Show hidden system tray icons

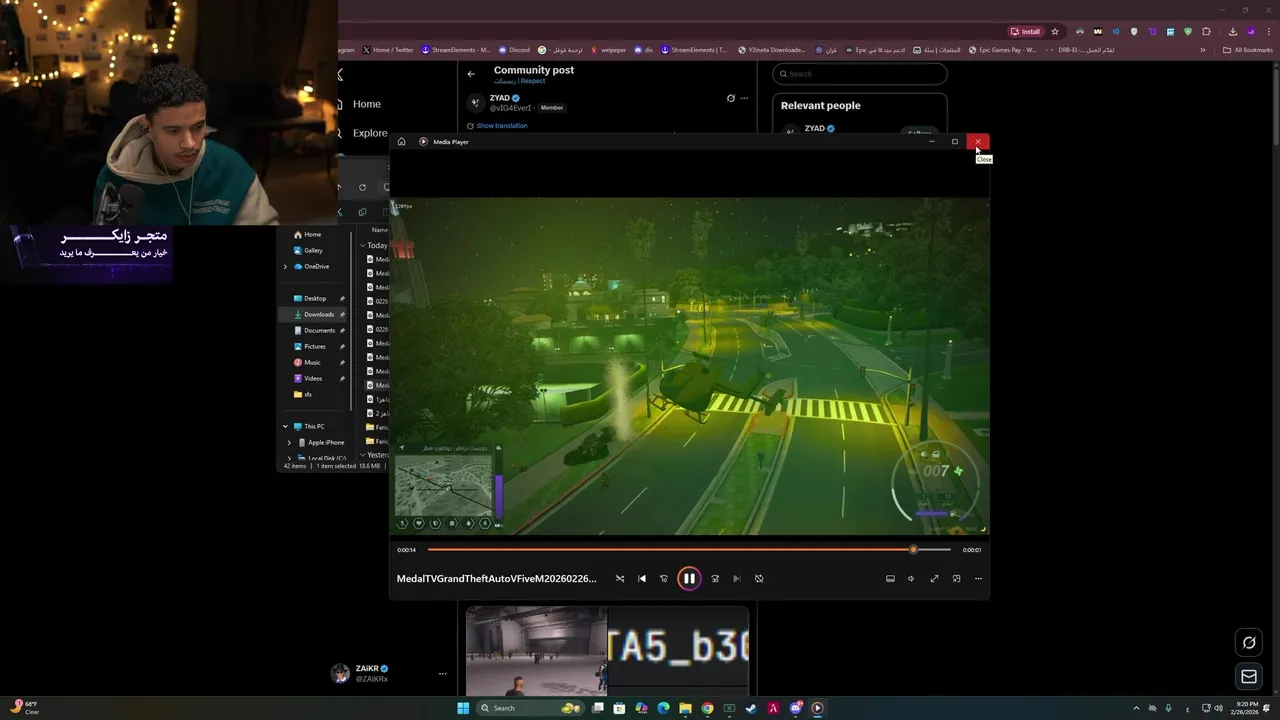click(1136, 708)
